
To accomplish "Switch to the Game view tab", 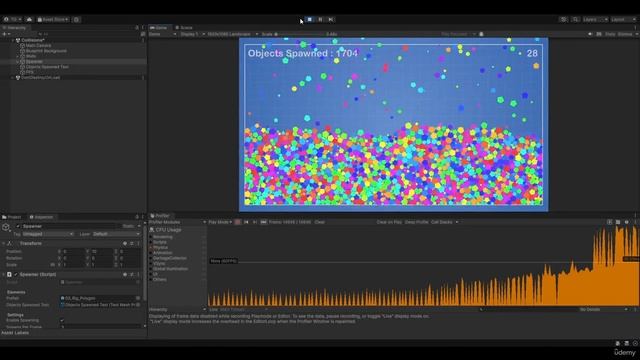I will pyautogui.click(x=159, y=28).
